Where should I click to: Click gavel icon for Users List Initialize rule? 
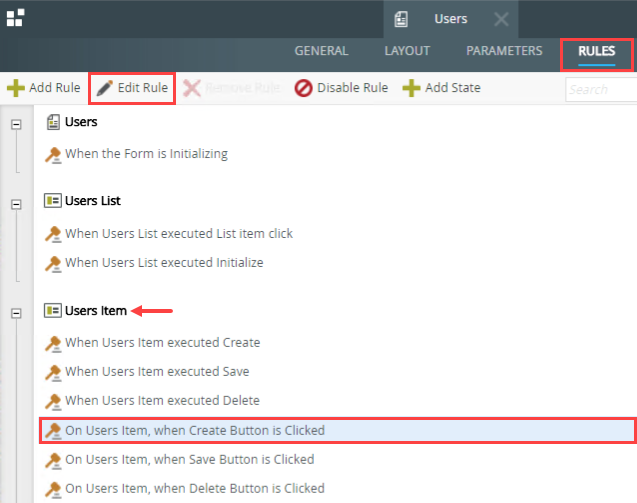53,264
